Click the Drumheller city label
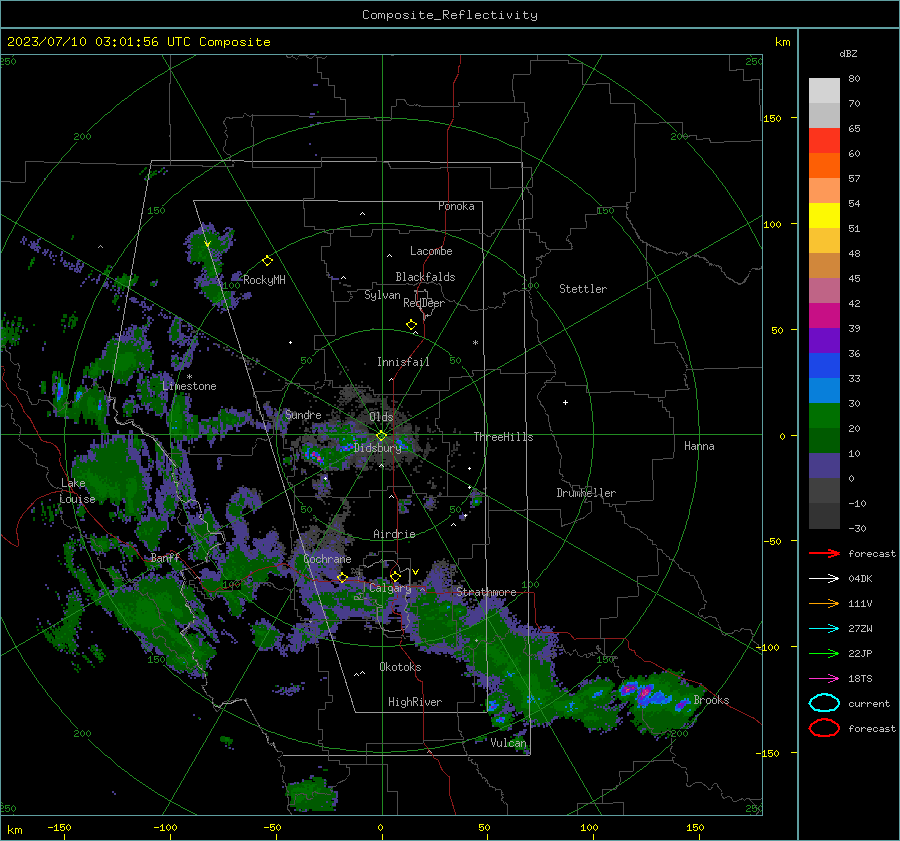This screenshot has width=900, height=841. pyautogui.click(x=586, y=493)
